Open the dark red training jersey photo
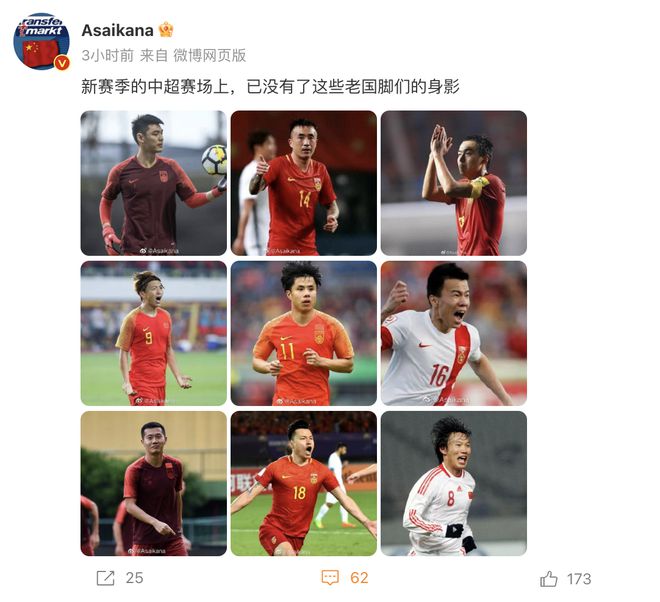This screenshot has width=660, height=602. [154, 484]
